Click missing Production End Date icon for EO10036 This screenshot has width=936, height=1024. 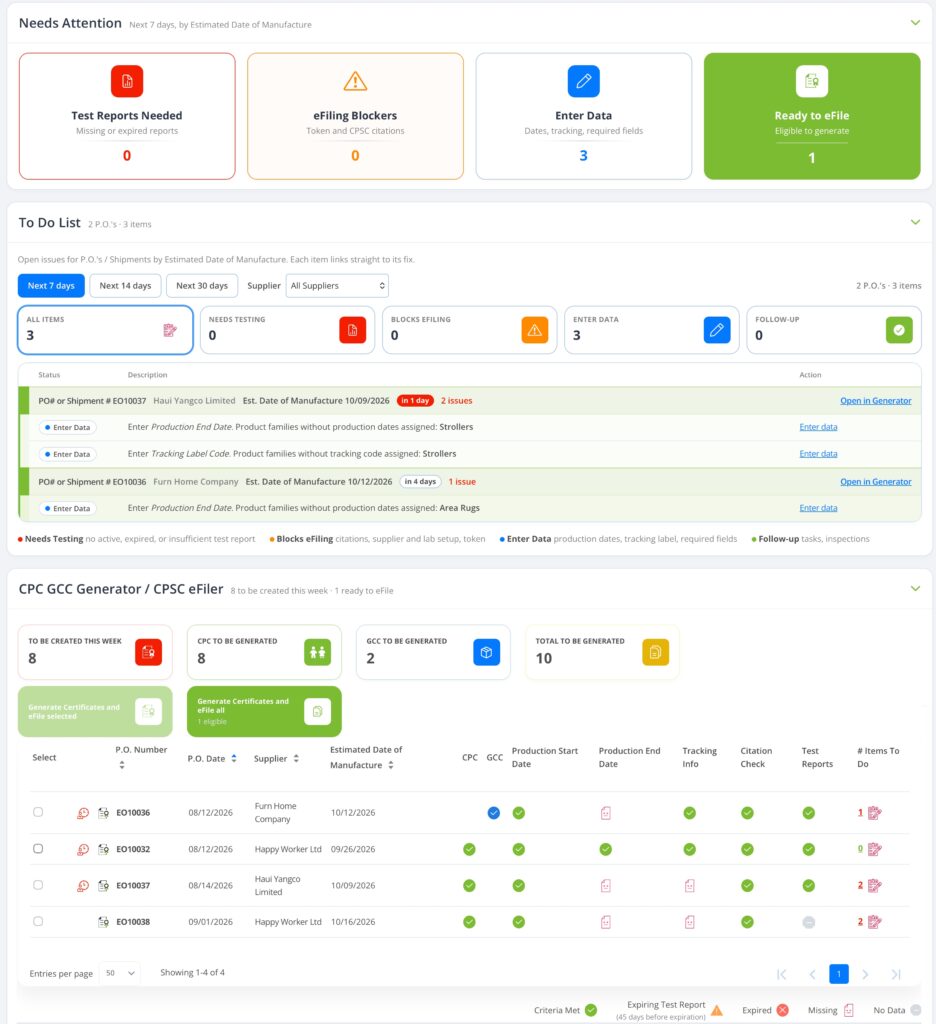pos(605,813)
